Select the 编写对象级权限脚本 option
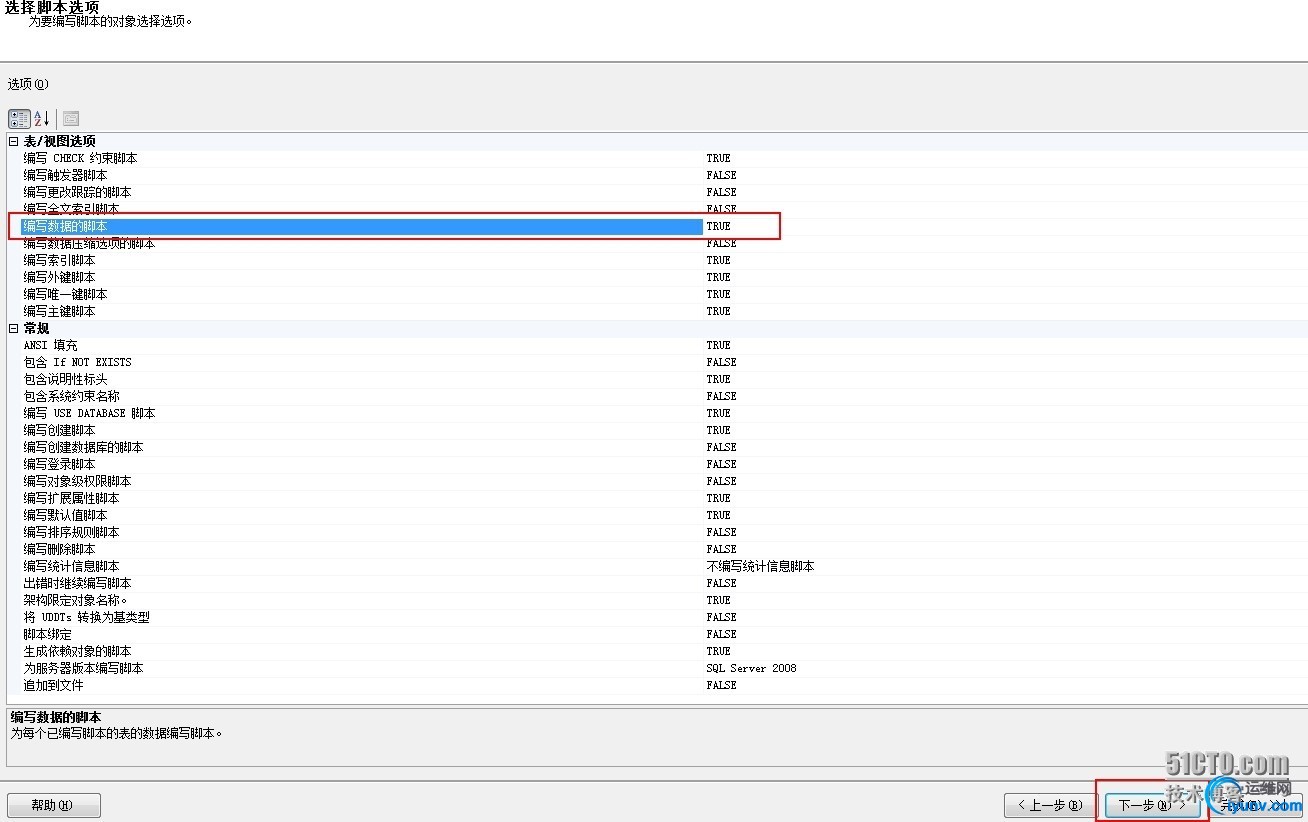 click(78, 481)
